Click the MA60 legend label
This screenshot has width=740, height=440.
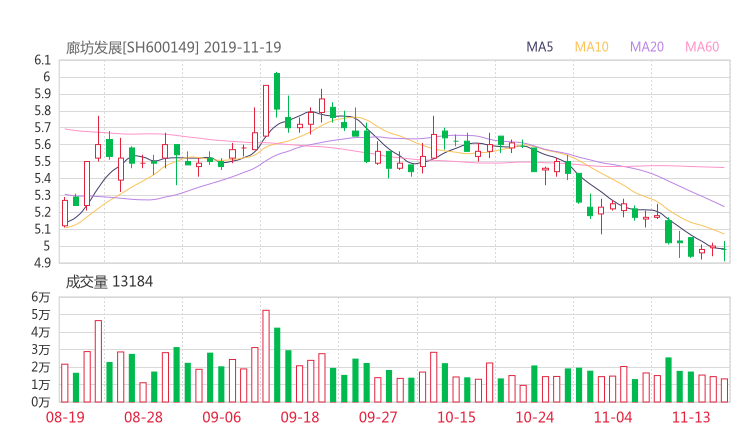click(702, 47)
